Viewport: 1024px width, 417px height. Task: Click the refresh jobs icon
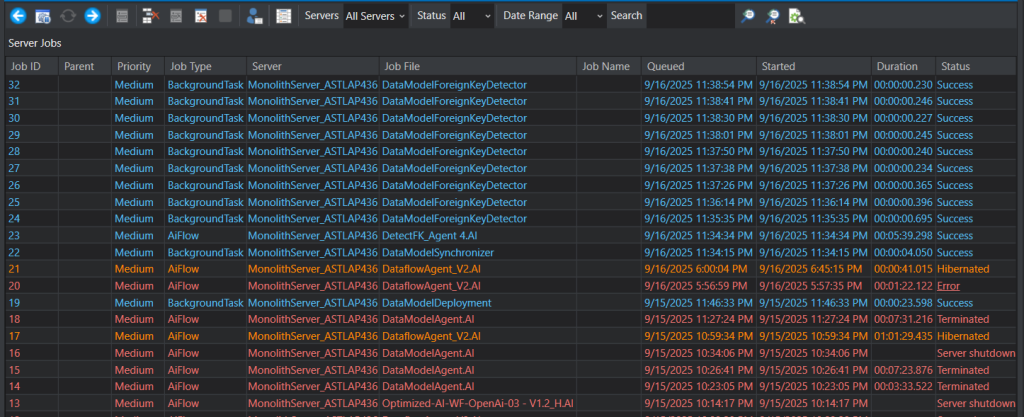click(x=67, y=16)
